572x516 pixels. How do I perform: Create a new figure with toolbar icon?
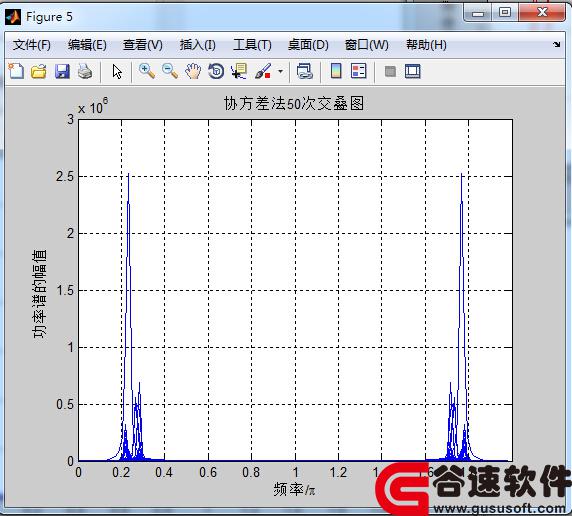(16, 71)
